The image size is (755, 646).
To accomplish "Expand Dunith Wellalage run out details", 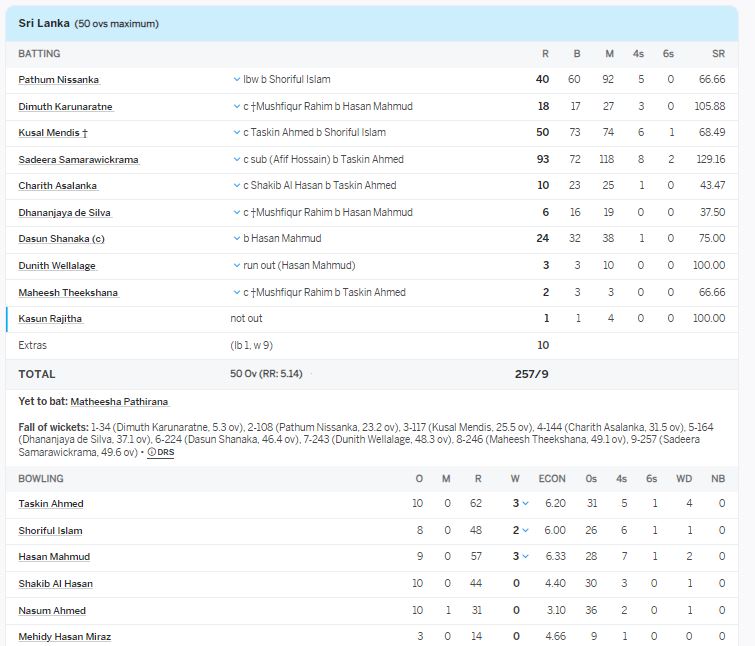I will [237, 265].
